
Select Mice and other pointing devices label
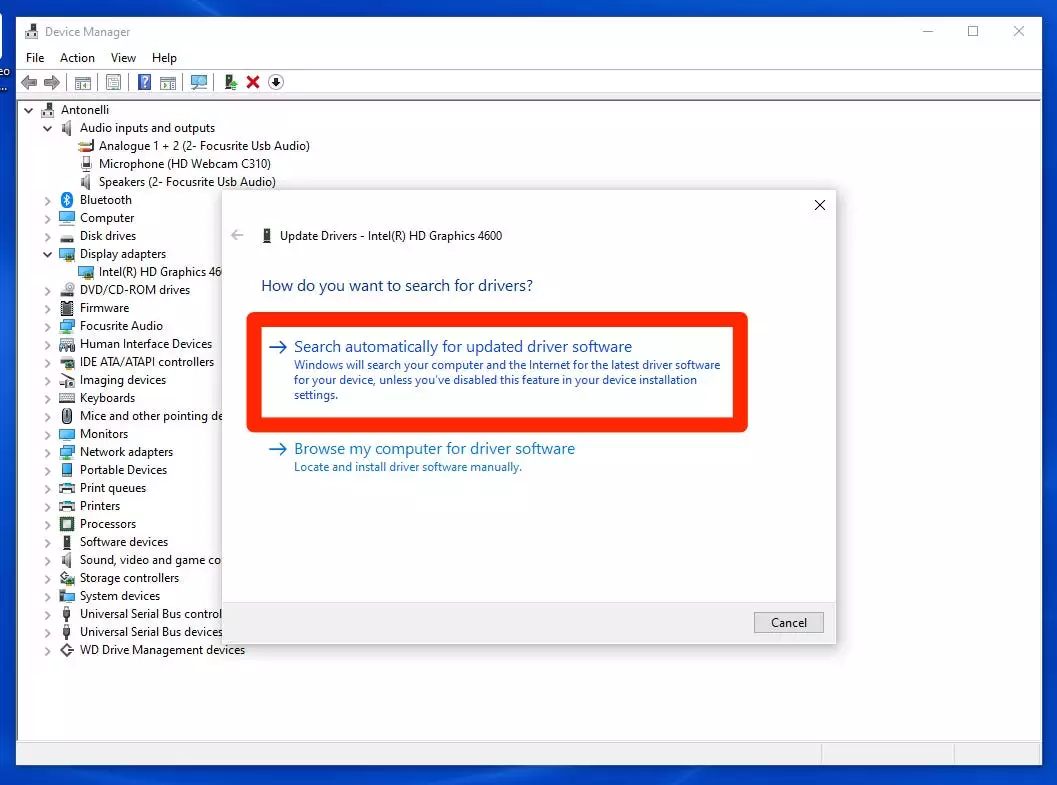click(x=151, y=416)
